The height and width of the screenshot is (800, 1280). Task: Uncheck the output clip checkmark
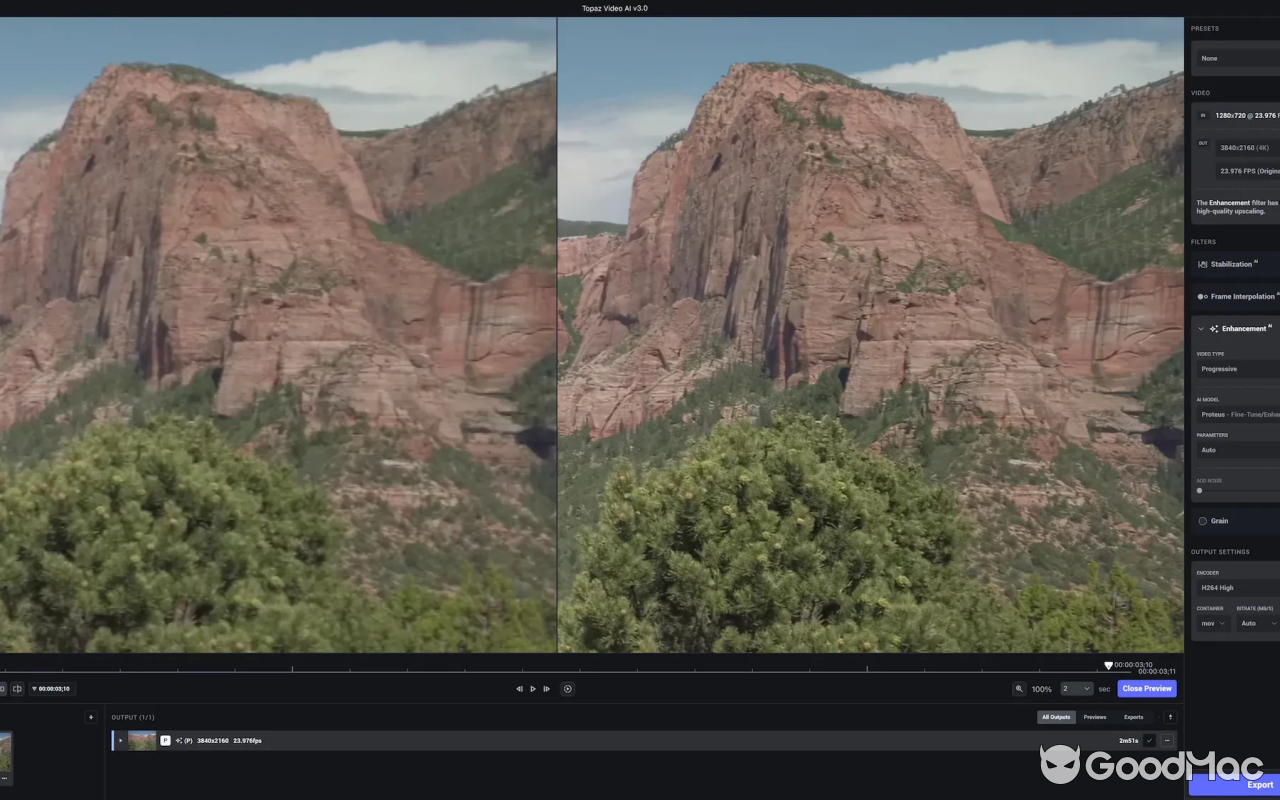[x=1147, y=740]
